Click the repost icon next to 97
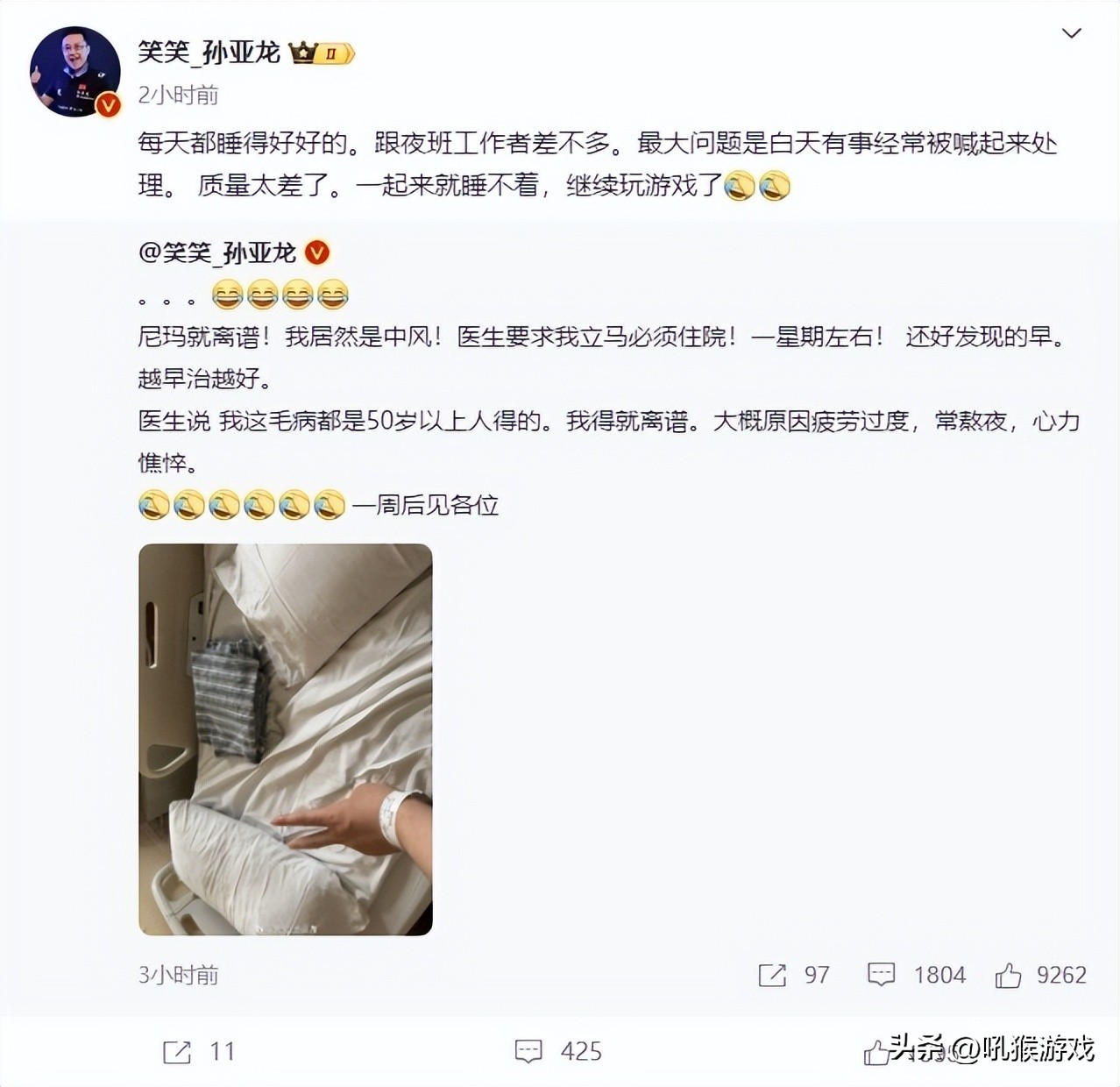This screenshot has height=1087, width=1120. (772, 975)
